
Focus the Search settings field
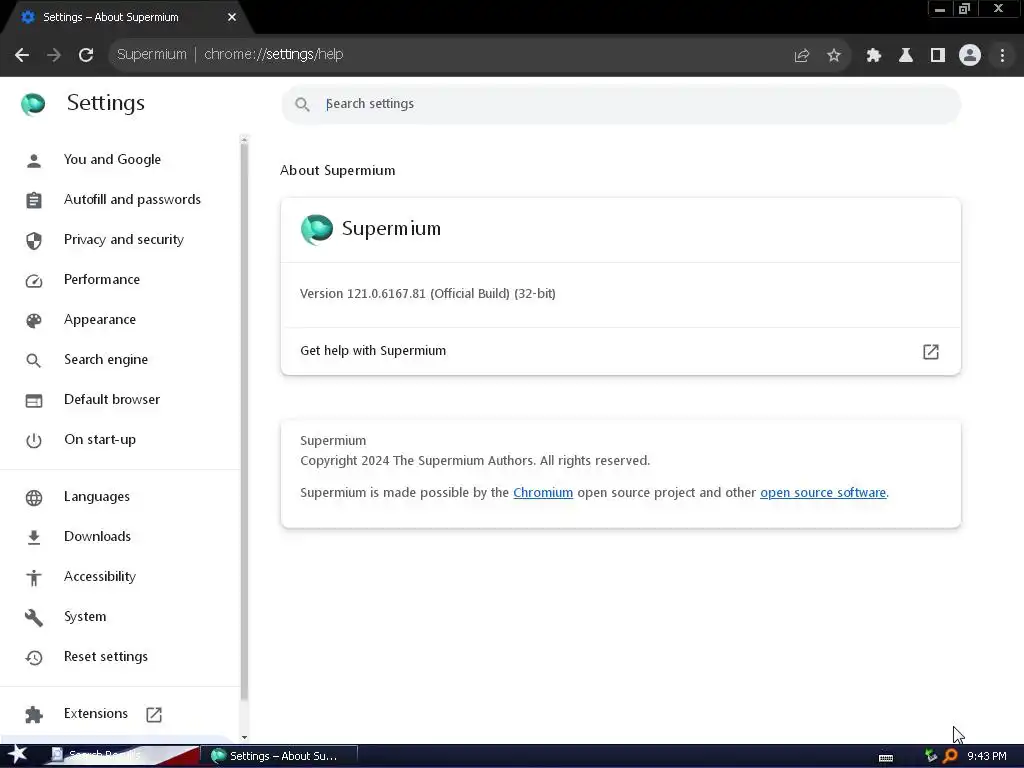point(620,104)
